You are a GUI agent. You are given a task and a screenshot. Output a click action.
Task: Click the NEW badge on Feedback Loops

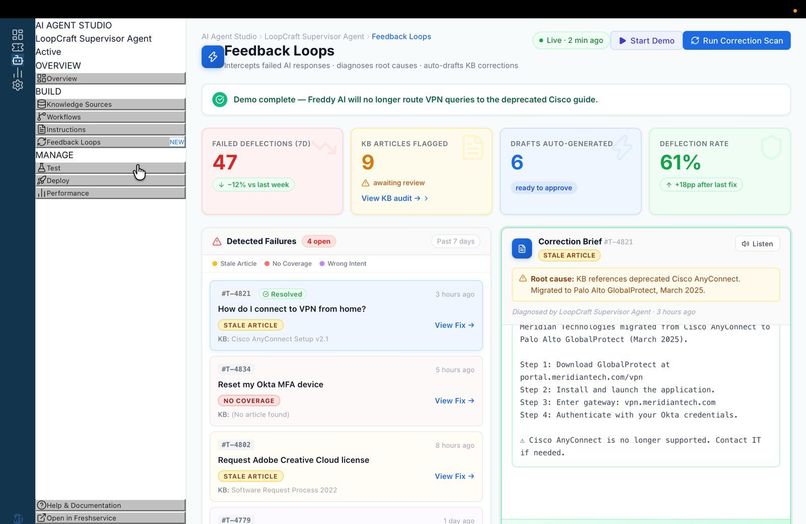(x=177, y=142)
